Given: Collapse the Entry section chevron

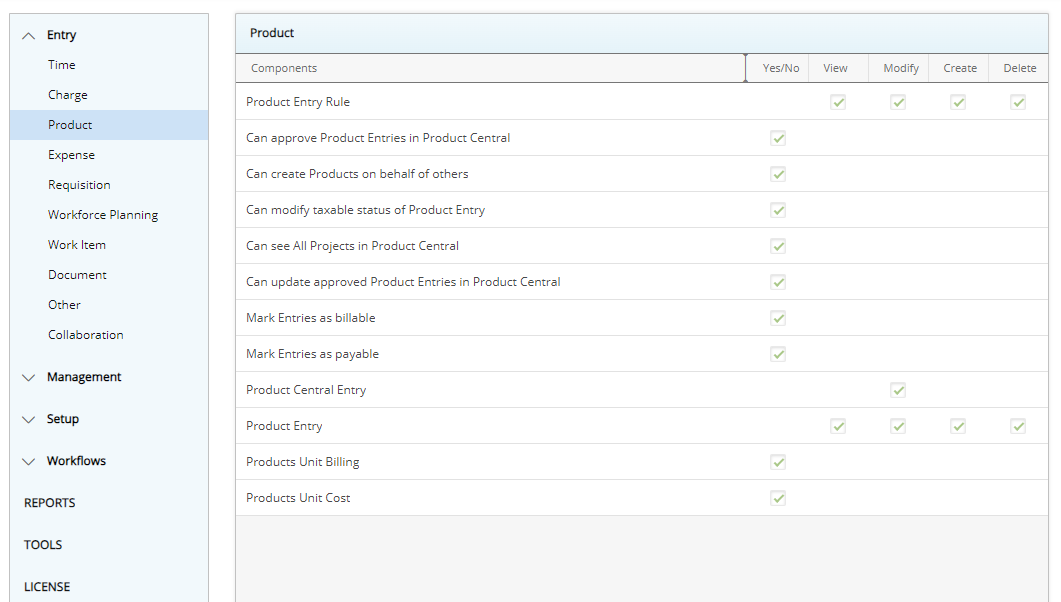Looking at the screenshot, I should pyautogui.click(x=28, y=36).
